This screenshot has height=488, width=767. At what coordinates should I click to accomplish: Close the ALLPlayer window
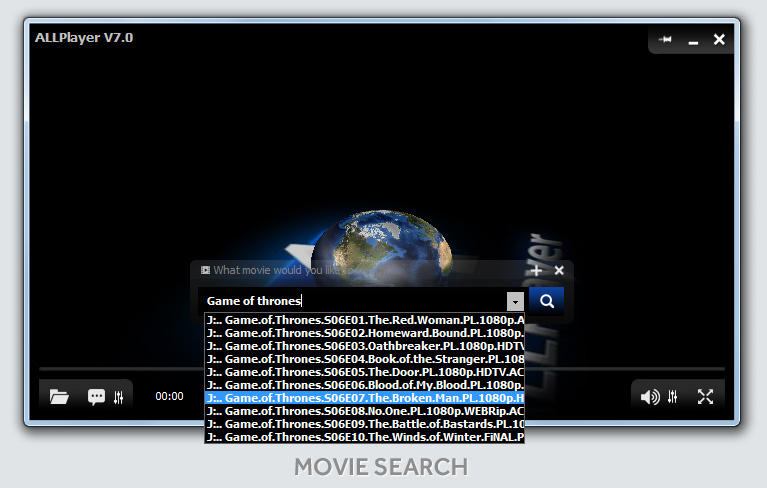[719, 39]
